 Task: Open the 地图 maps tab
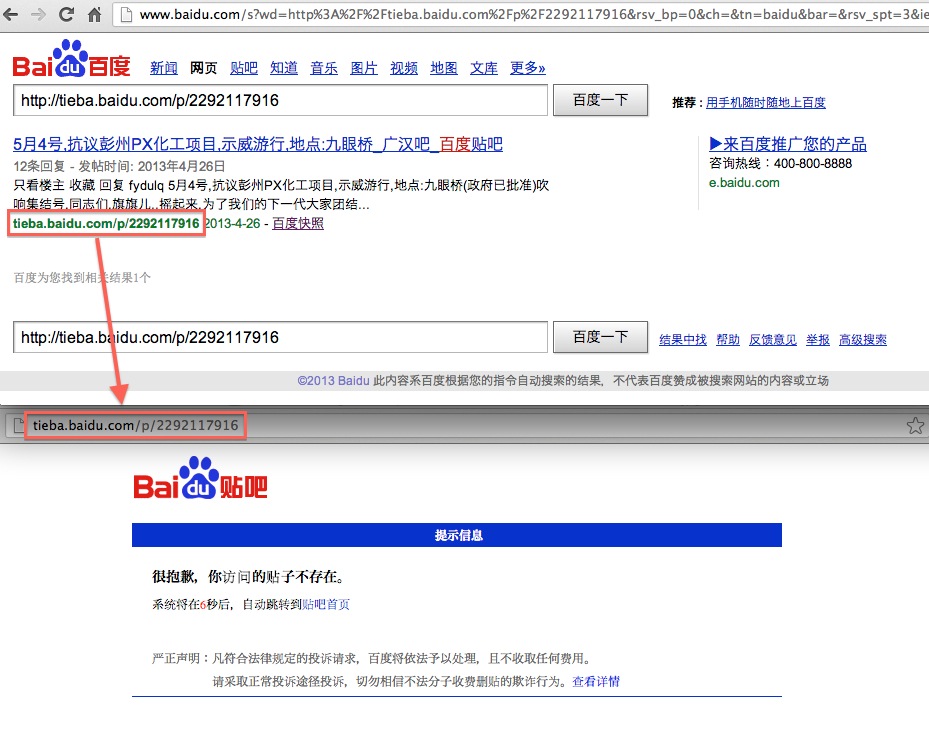click(444, 68)
